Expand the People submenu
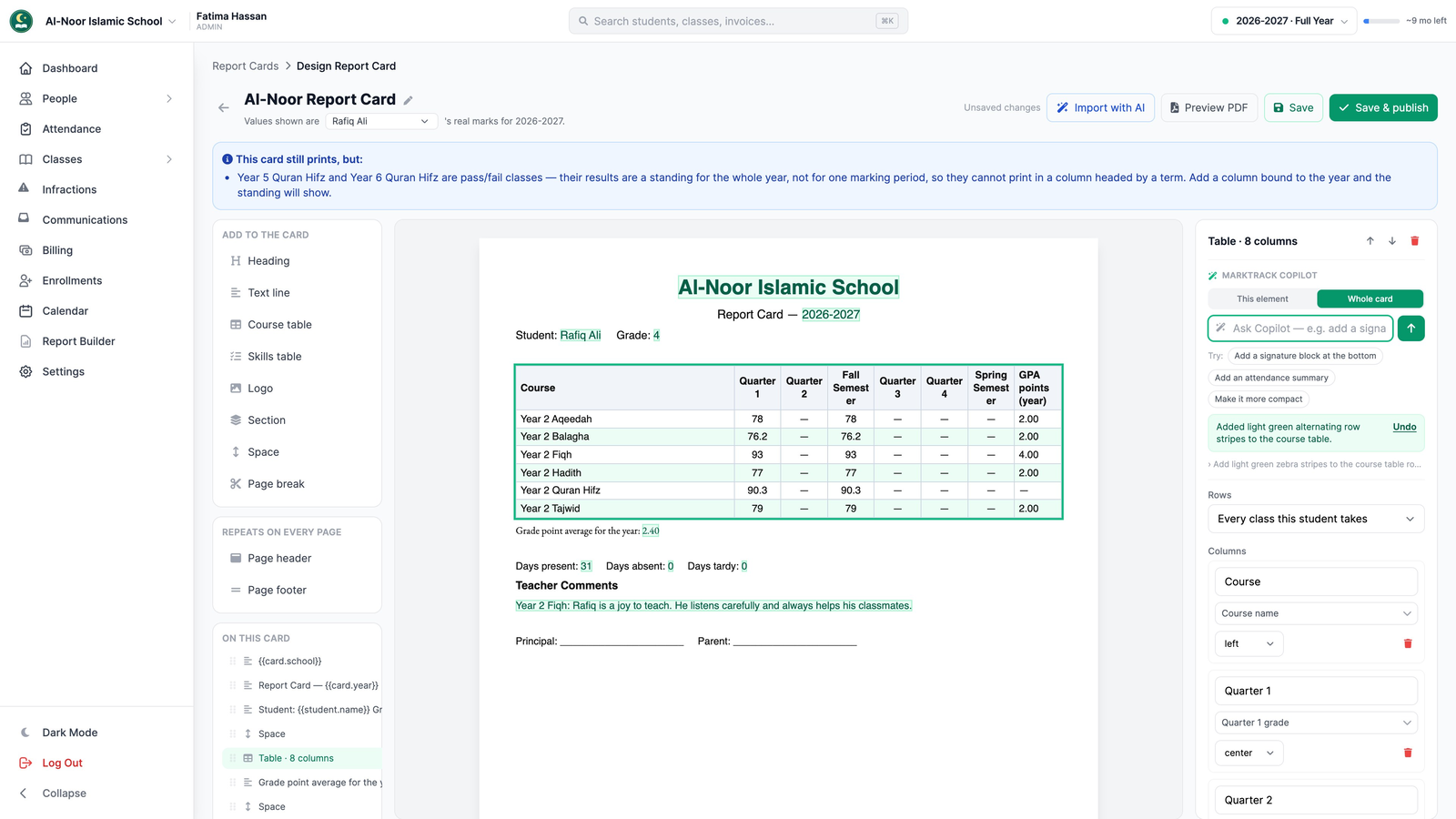This screenshot has height=819, width=1456. pos(169,98)
